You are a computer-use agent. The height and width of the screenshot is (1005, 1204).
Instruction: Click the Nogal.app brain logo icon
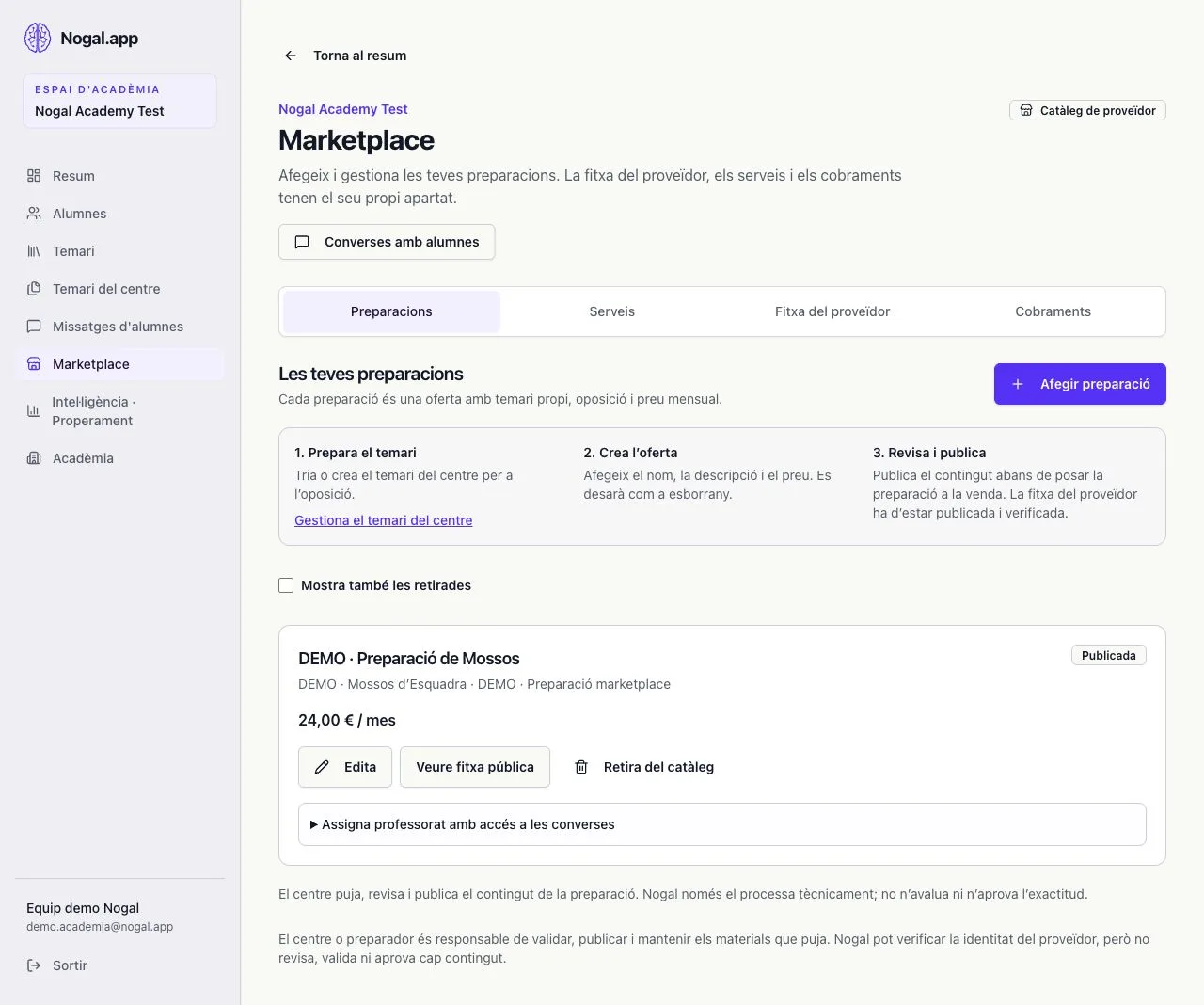[x=38, y=38]
